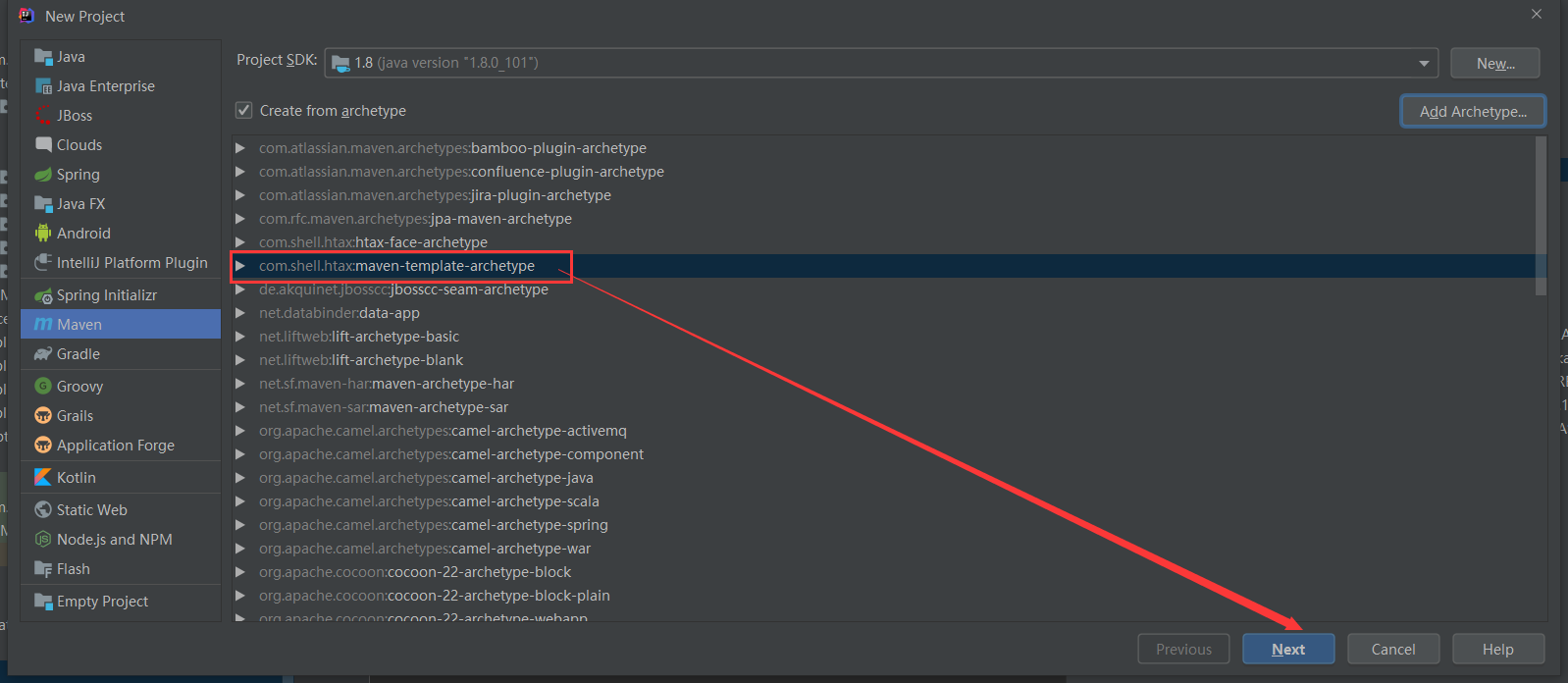
Task: Select cocoon-22-archetype-block row
Action: pos(883,572)
